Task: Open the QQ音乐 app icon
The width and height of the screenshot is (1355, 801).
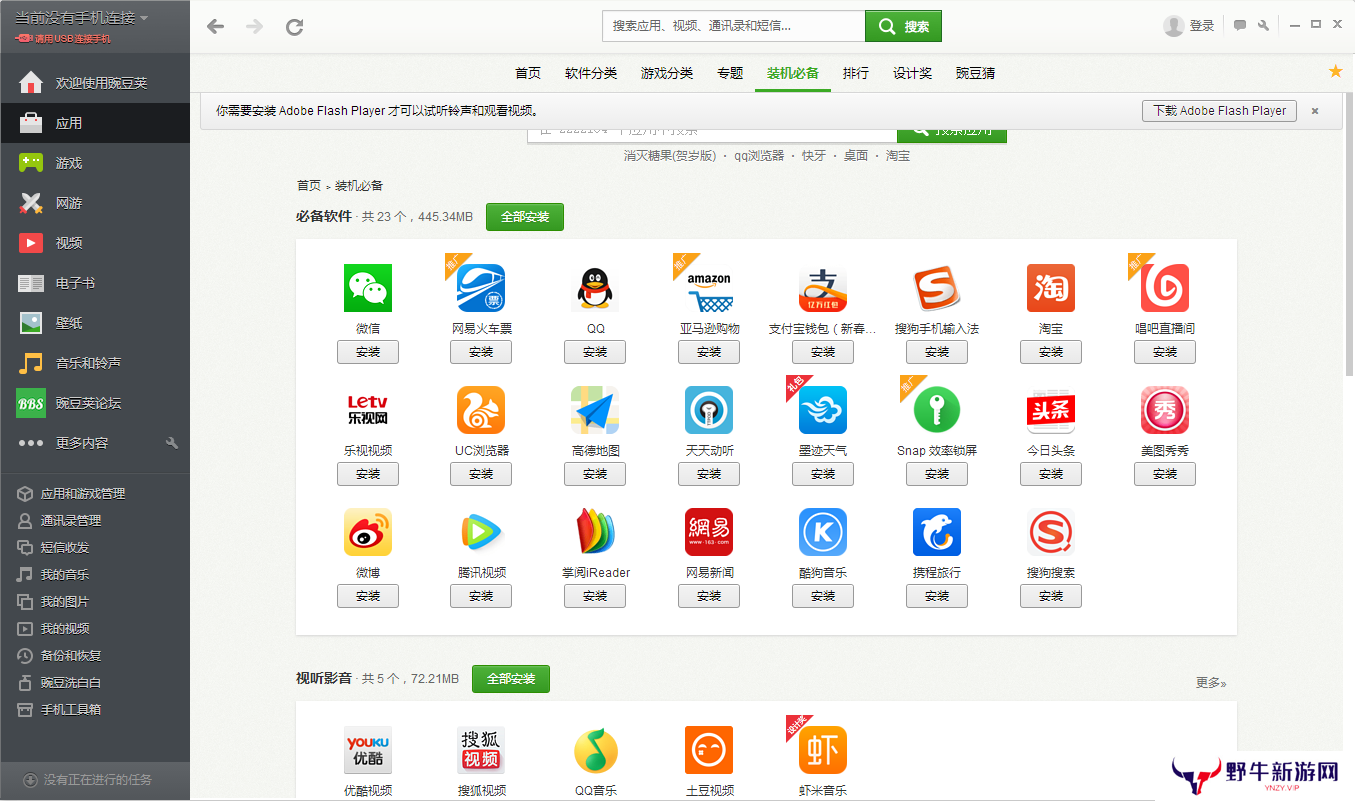Action: click(x=595, y=750)
